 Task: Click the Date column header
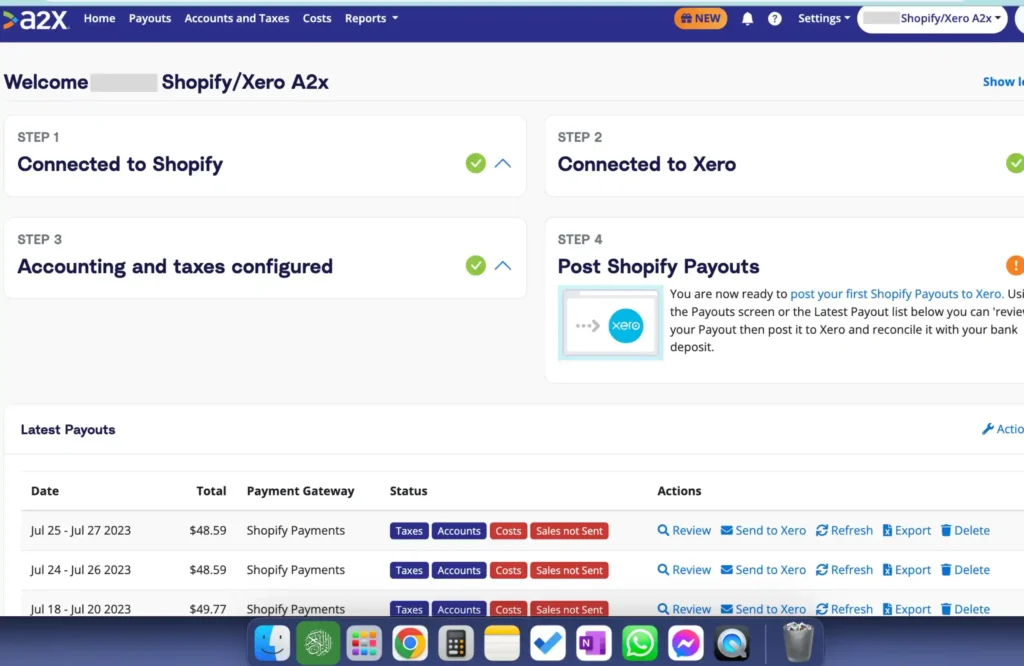click(x=45, y=490)
